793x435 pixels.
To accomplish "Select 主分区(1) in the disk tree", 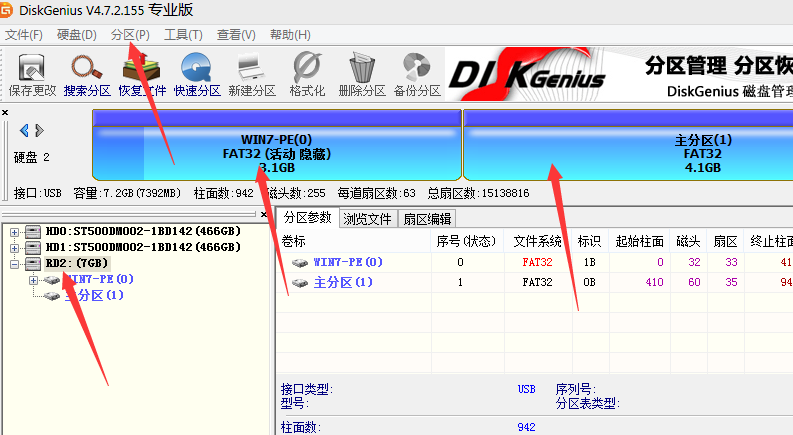I will pyautogui.click(x=94, y=295).
